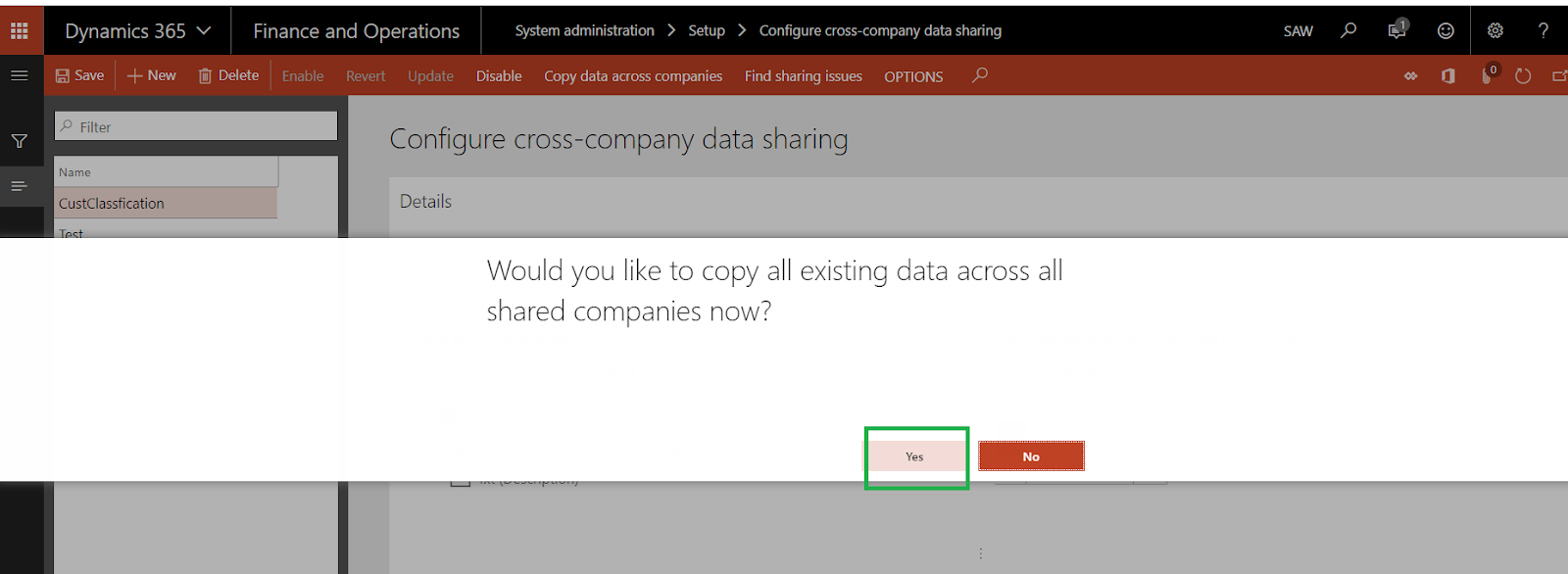The height and width of the screenshot is (574, 1568).
Task: Open in Office icon in action bar
Action: click(1448, 75)
